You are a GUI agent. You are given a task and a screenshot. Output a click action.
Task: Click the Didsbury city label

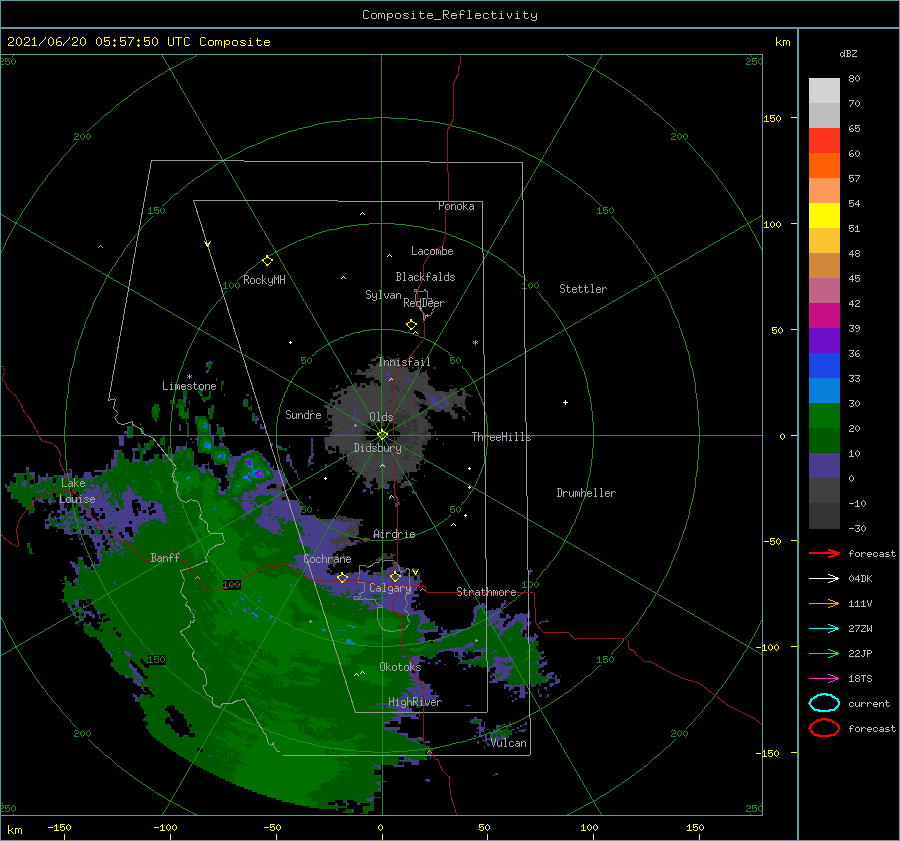[x=378, y=448]
